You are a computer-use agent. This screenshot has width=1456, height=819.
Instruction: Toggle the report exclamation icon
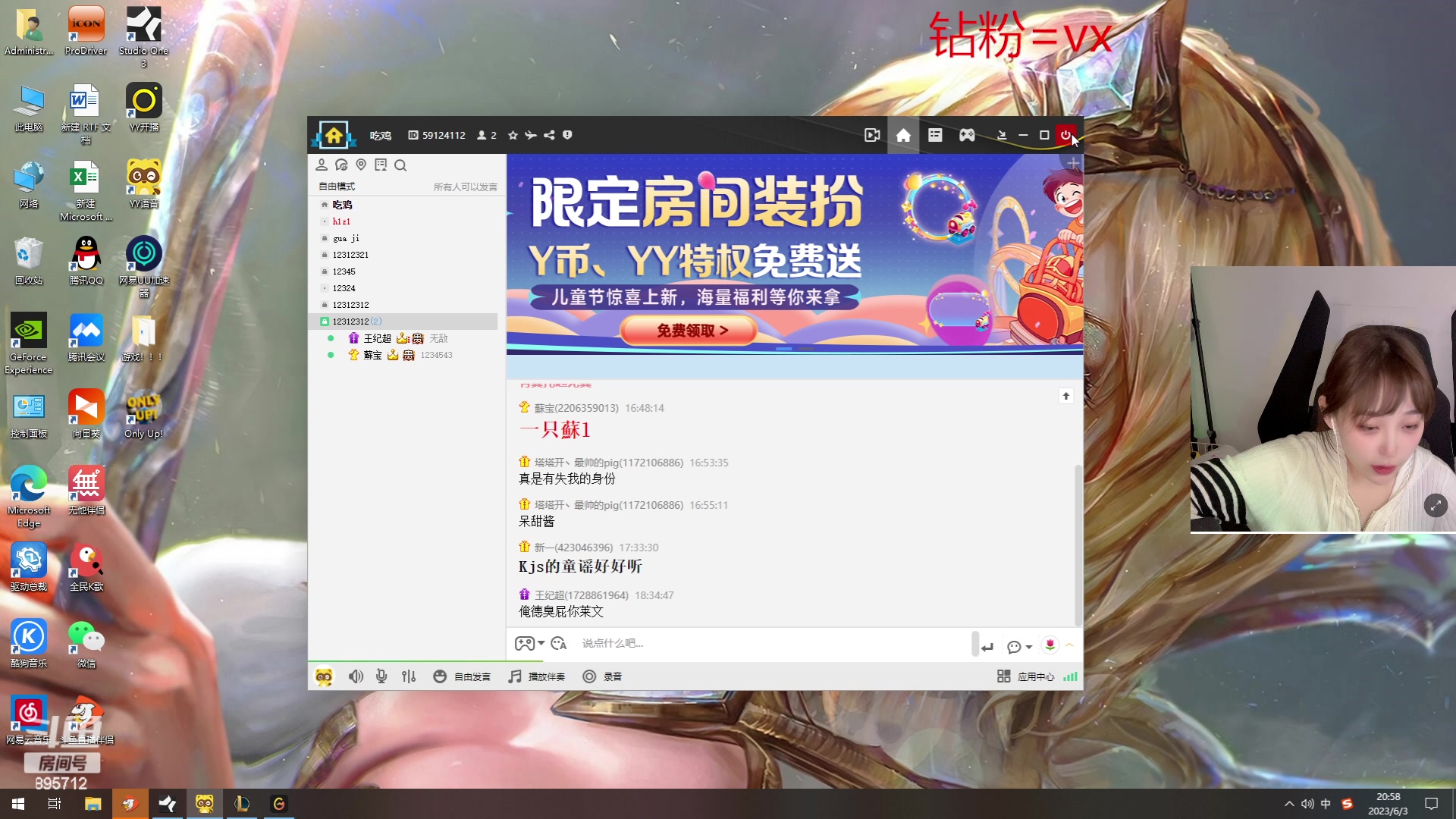[567, 135]
